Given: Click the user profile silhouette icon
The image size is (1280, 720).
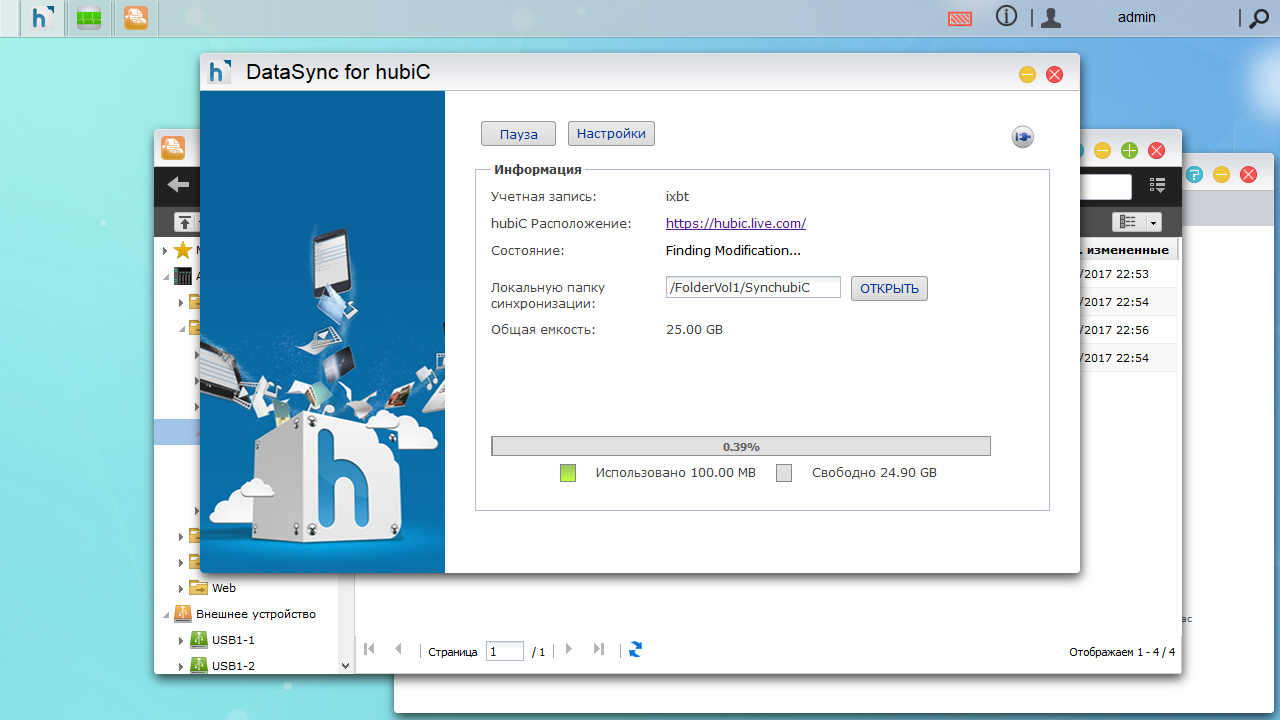Looking at the screenshot, I should (x=1051, y=17).
